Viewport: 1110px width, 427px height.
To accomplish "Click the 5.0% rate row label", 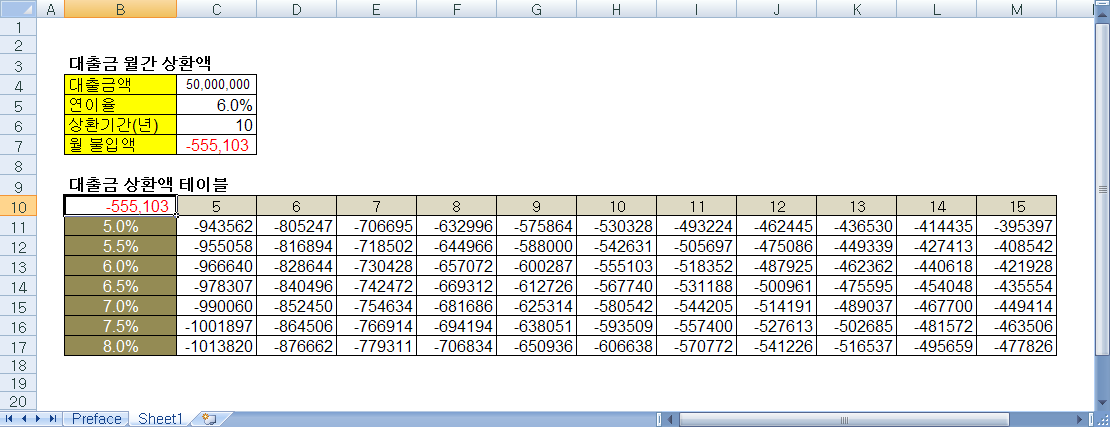I will tap(120, 227).
